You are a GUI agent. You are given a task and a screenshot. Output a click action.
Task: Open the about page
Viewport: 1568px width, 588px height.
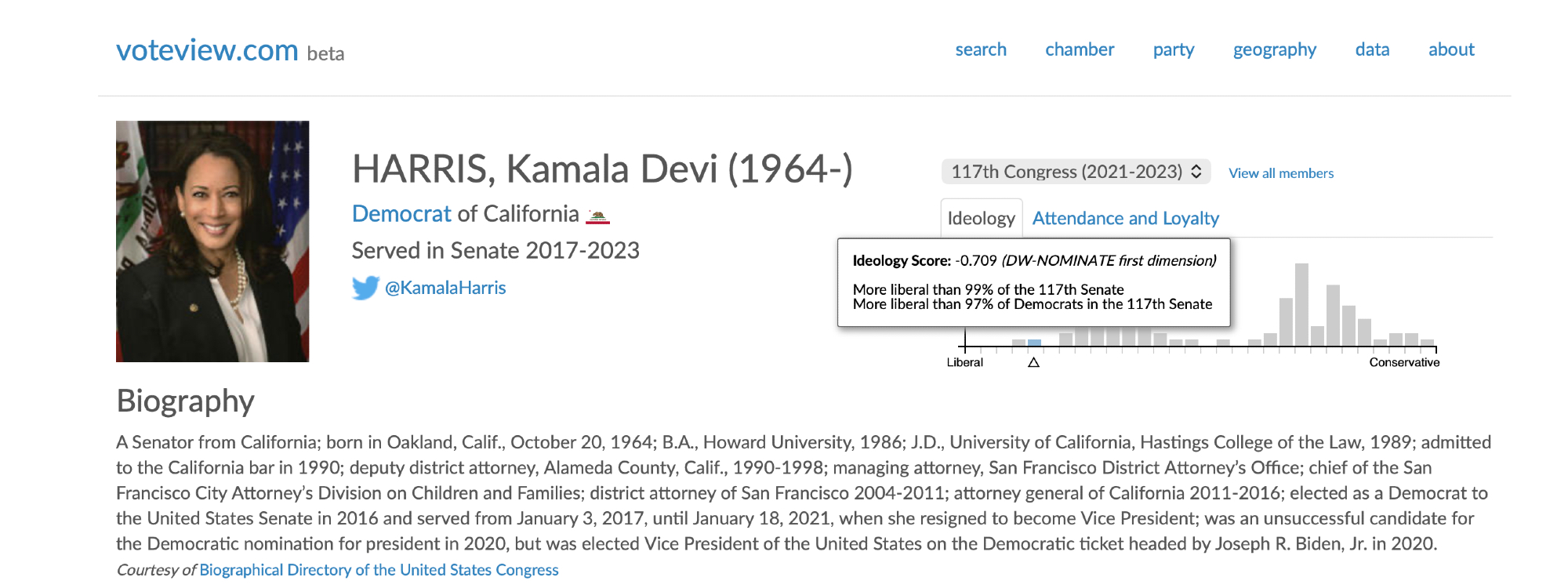(1451, 49)
